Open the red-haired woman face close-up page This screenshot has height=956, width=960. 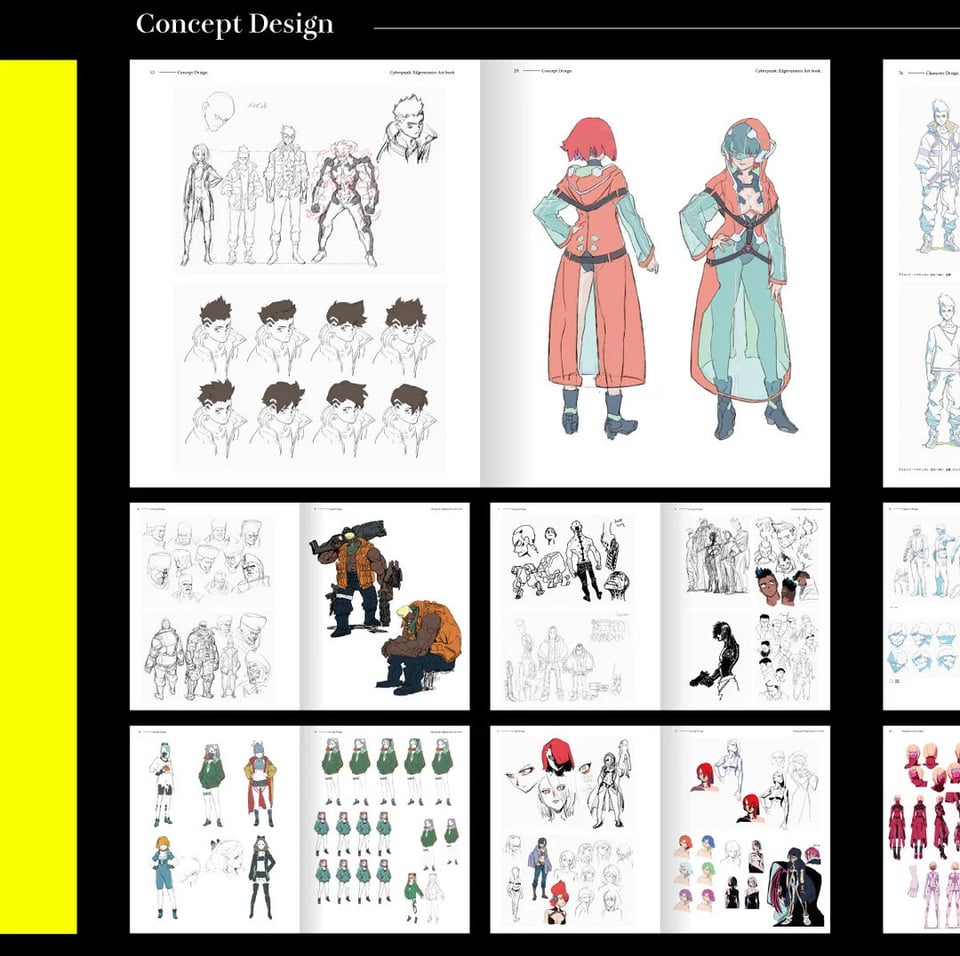[575, 829]
